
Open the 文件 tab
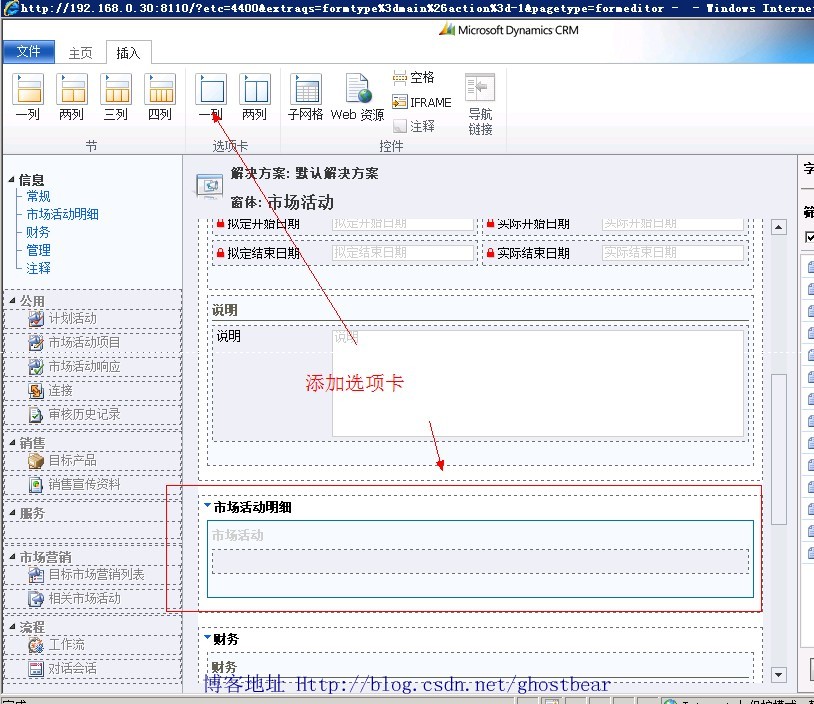(x=29, y=51)
